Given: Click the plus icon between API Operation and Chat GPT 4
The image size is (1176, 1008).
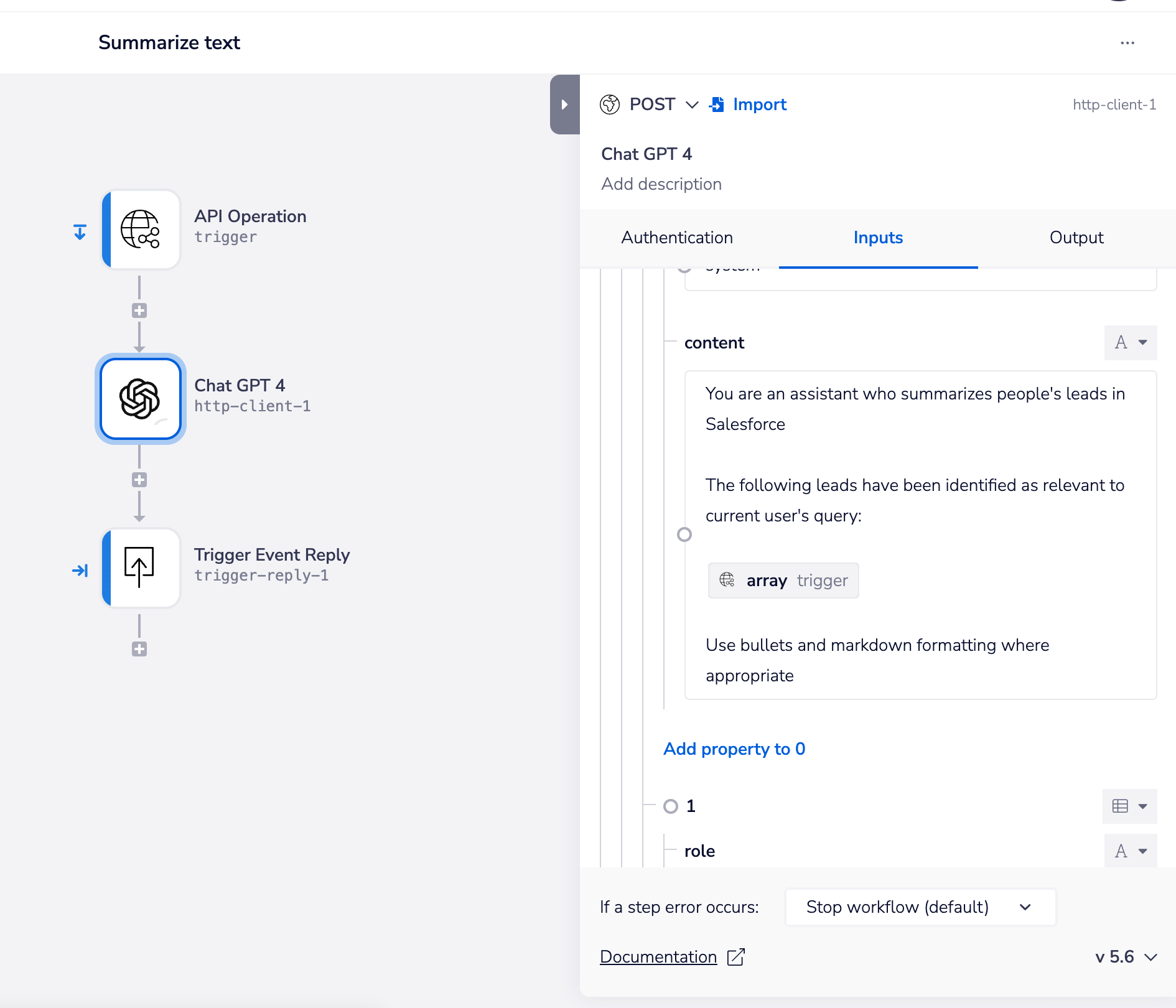Looking at the screenshot, I should tap(139, 310).
